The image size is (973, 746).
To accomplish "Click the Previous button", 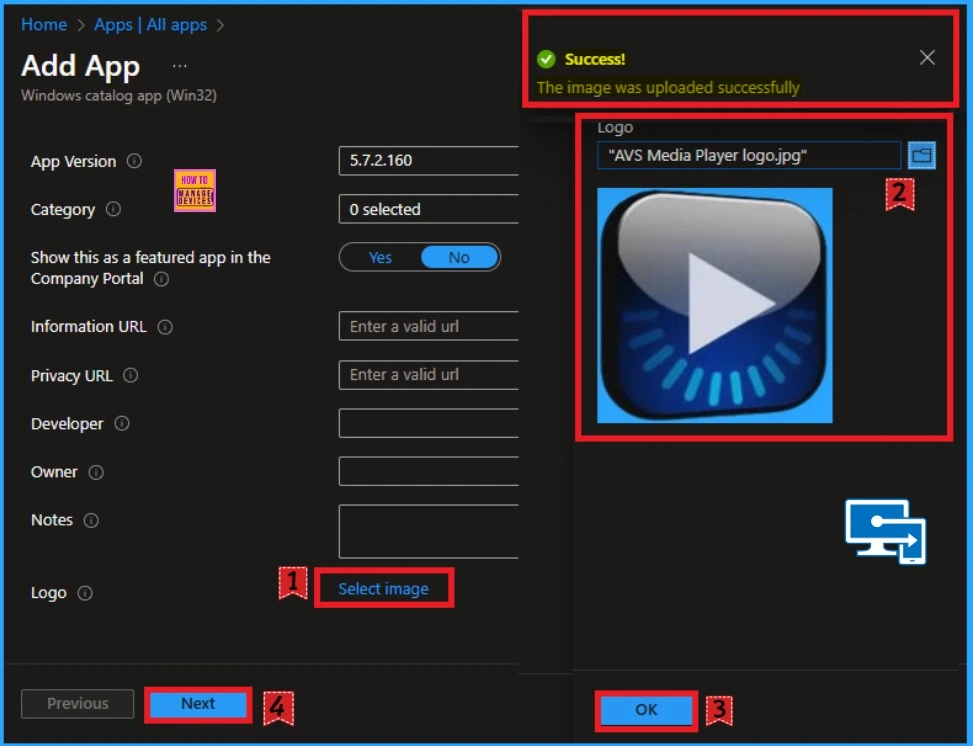I will (x=78, y=704).
